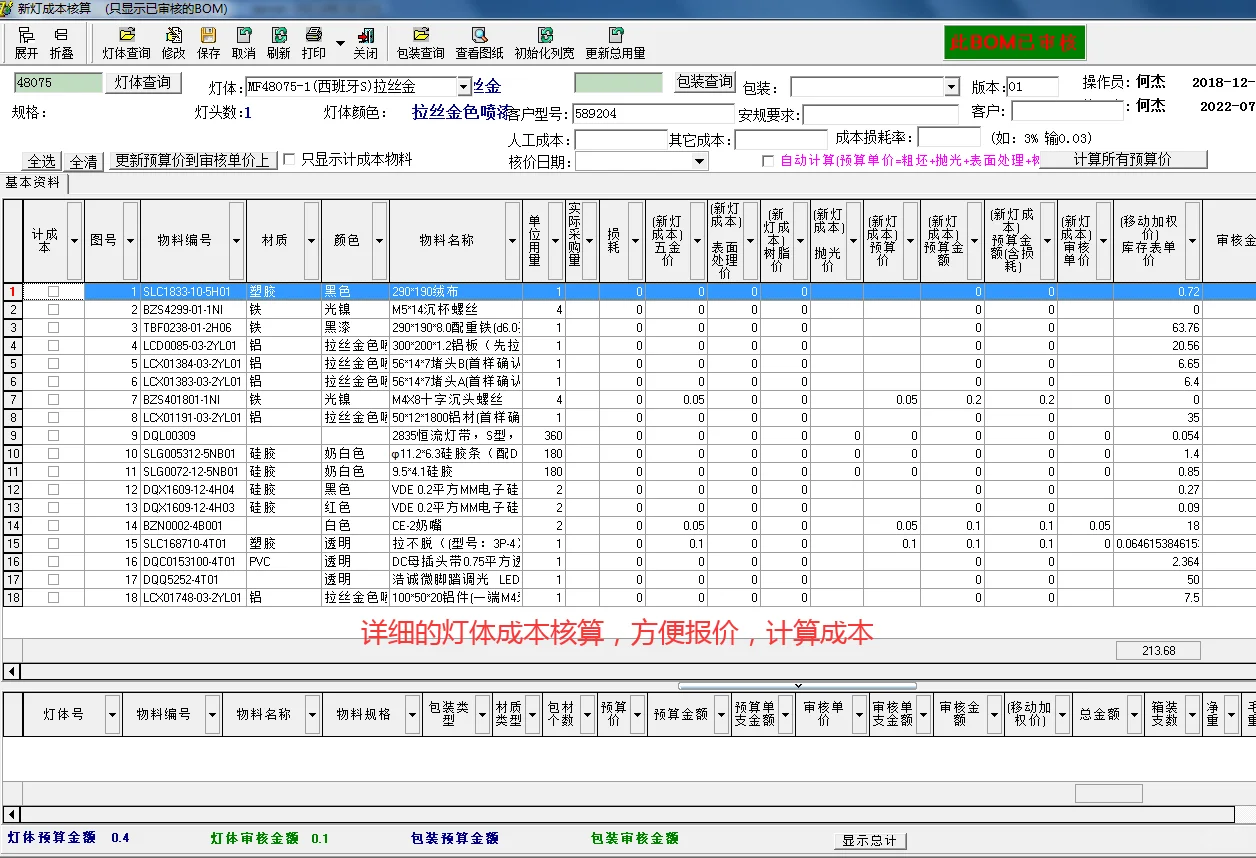Click the 版本 field showing 01
Screen dimensions: 1256x858
pos(1032,87)
